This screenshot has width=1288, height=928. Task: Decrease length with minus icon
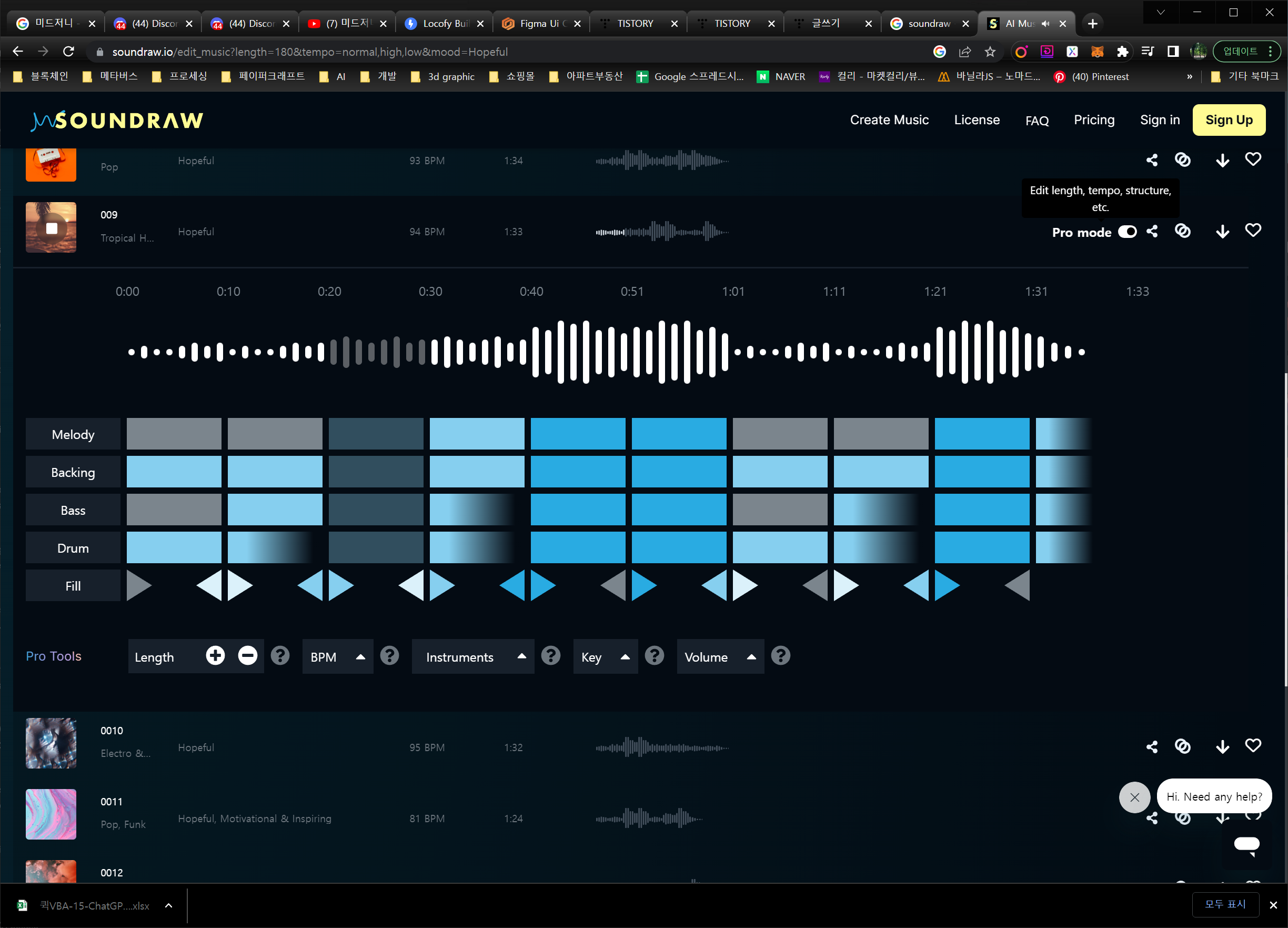(x=248, y=656)
